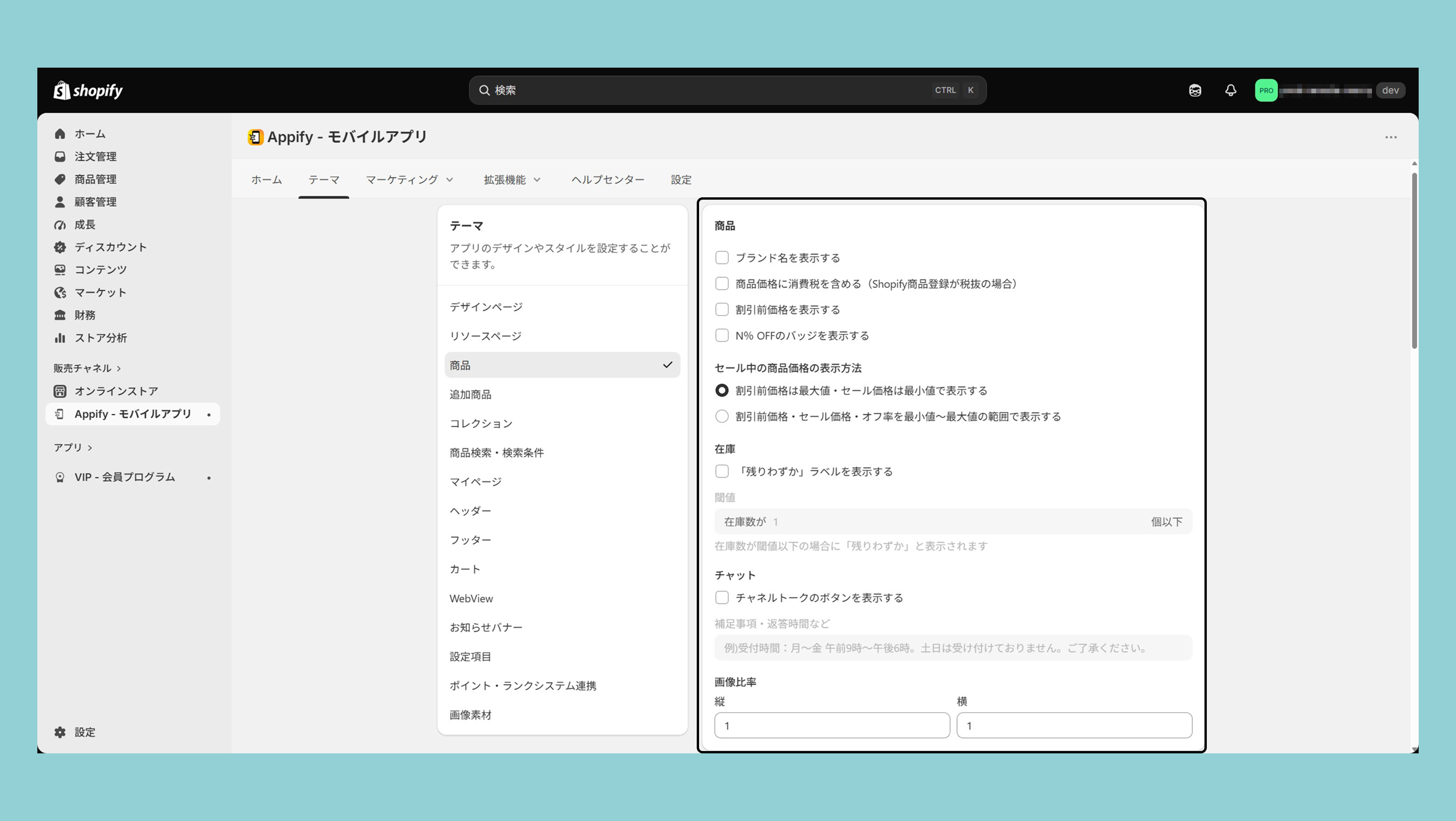1456x821 pixels.
Task: Expand the マーケティング dropdown menu
Action: (410, 180)
